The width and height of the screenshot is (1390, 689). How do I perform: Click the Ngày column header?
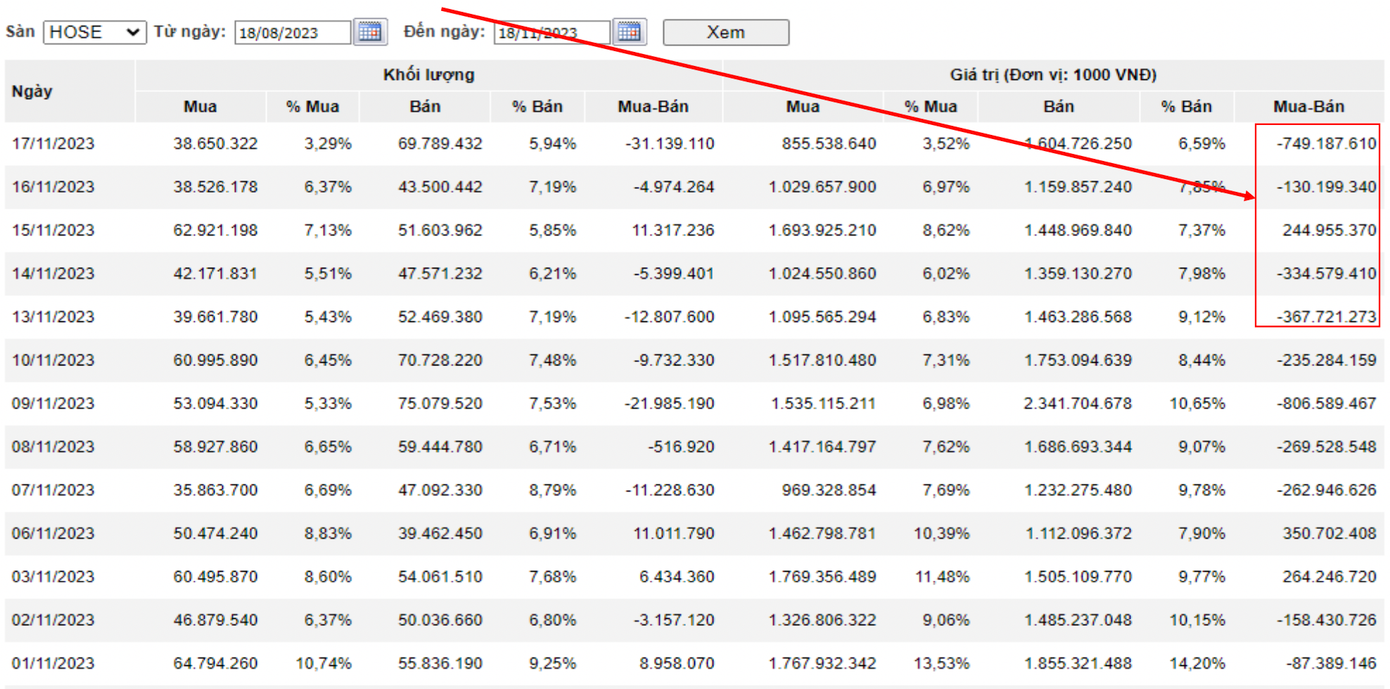pyautogui.click(x=33, y=91)
